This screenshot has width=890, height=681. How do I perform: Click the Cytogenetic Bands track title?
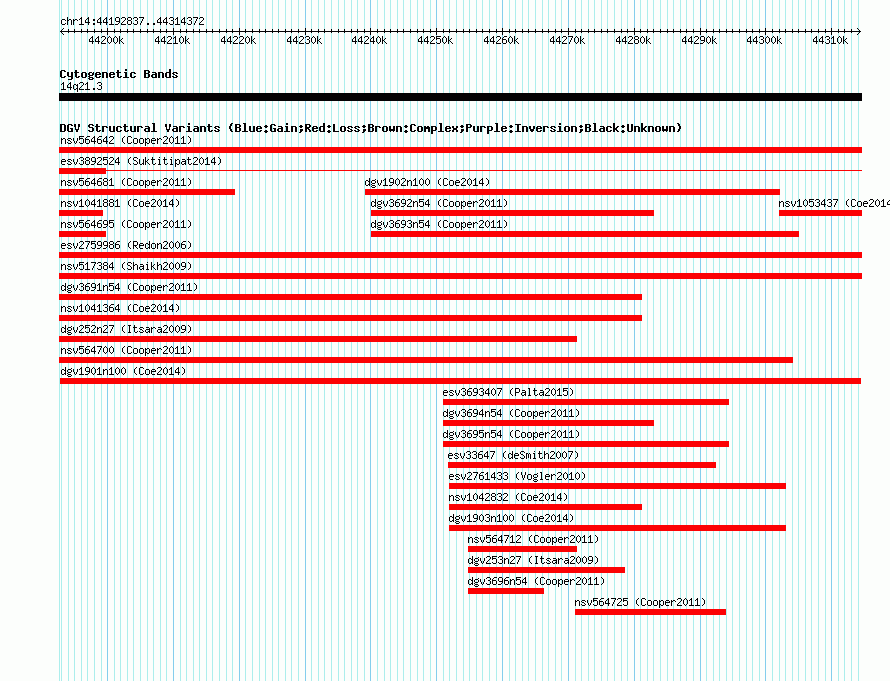tap(119, 74)
